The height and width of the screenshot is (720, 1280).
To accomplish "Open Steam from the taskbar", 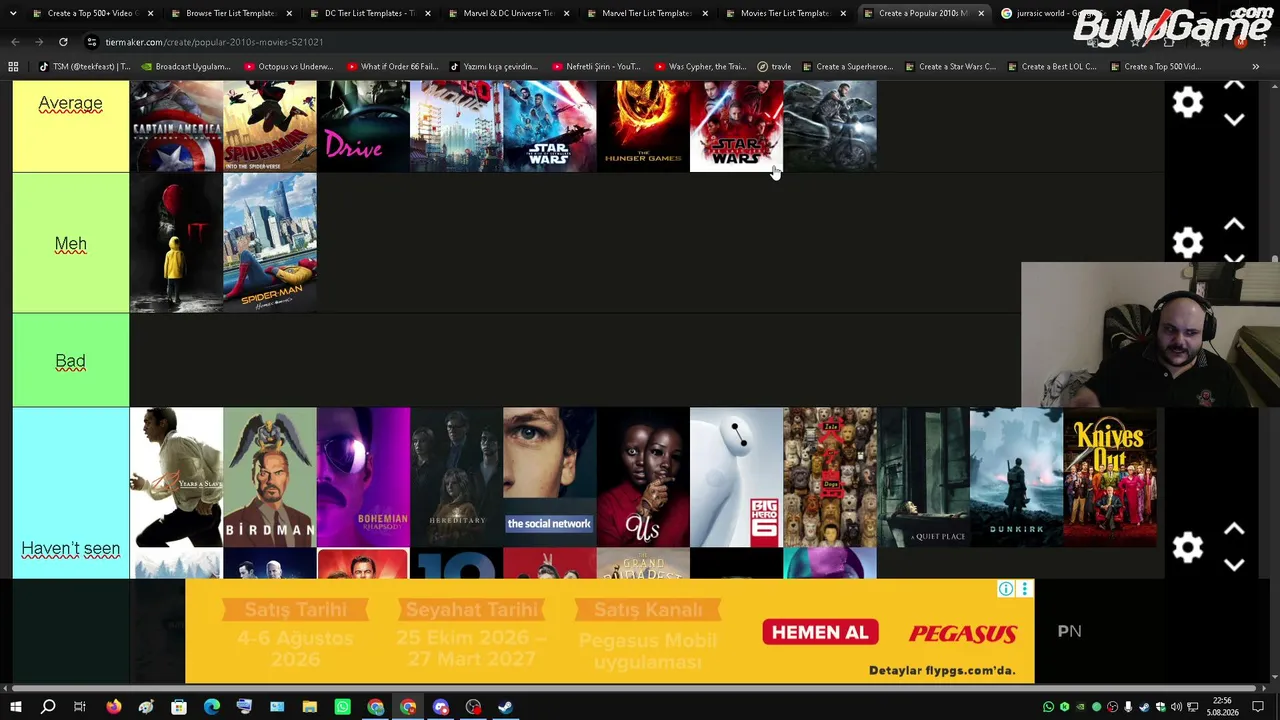I will [506, 707].
